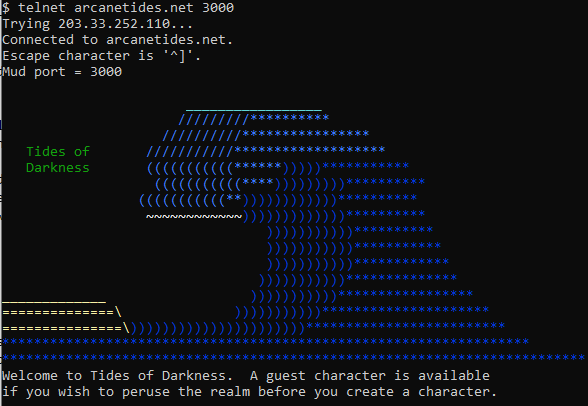Image resolution: width=588 pixels, height=406 pixels.
Task: Click the yellow underscore line above the shore
Action: point(54,302)
